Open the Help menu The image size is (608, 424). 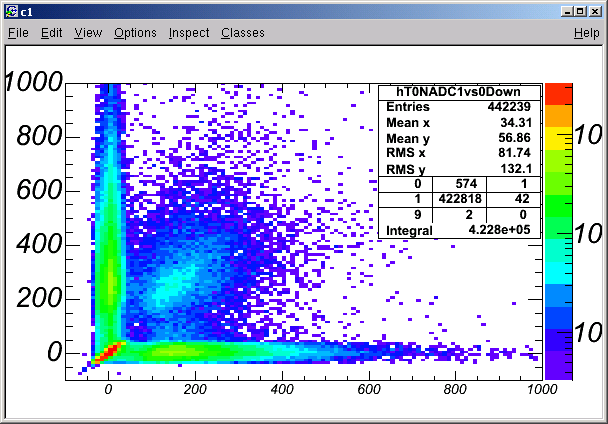[586, 33]
